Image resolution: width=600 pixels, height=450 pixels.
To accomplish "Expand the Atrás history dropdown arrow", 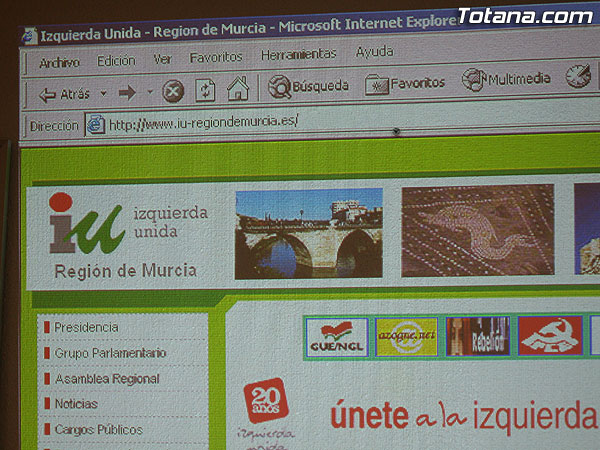I will tap(103, 93).
